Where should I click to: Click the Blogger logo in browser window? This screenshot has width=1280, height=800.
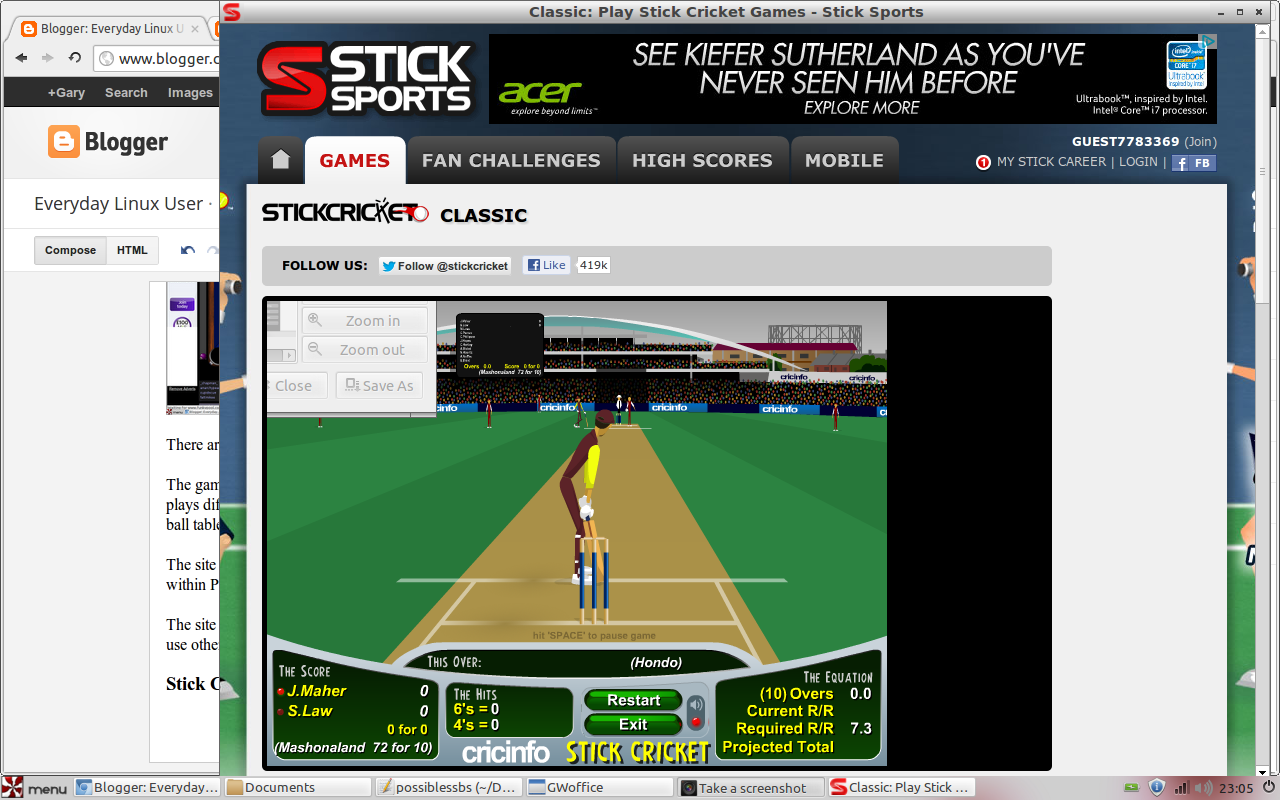coord(108,142)
